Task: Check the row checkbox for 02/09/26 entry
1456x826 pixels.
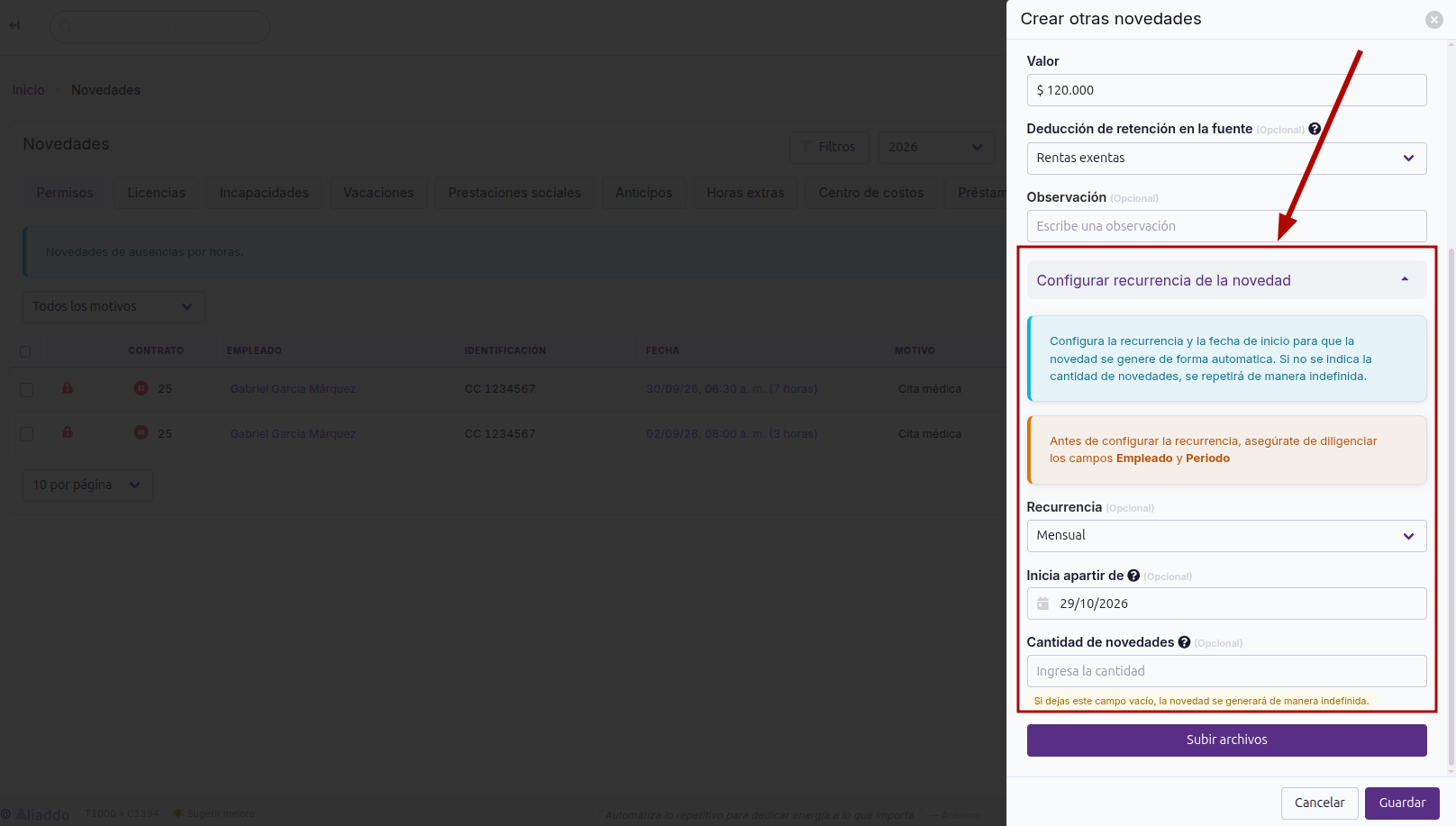Action: tap(26, 434)
